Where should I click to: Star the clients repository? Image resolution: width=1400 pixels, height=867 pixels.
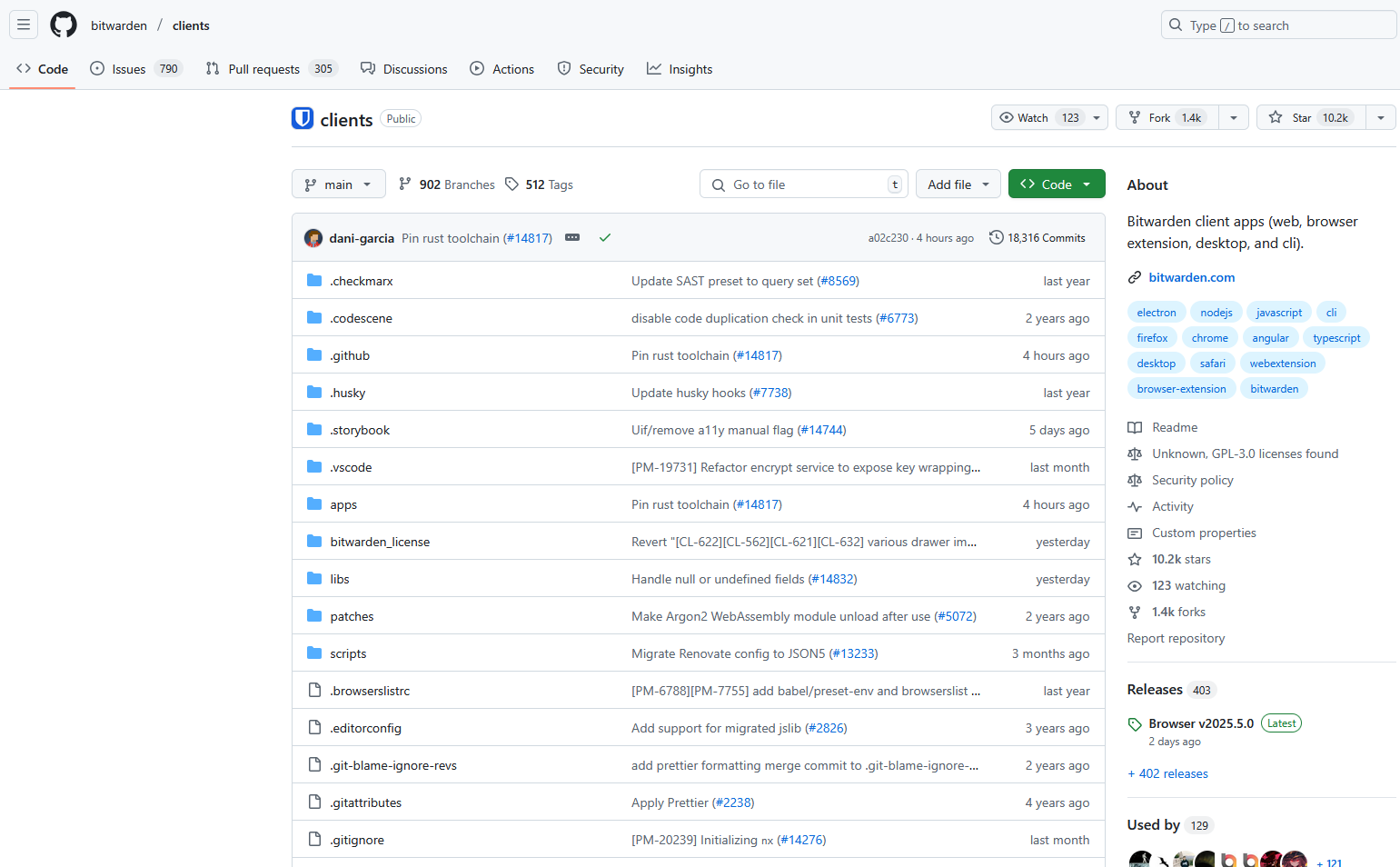1309,117
